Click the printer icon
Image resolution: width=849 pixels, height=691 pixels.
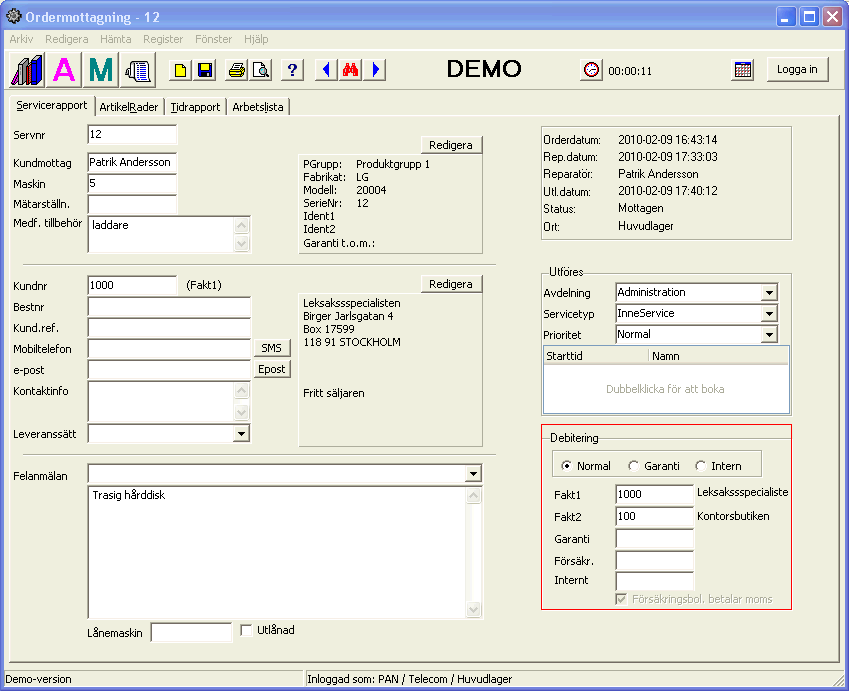[237, 70]
